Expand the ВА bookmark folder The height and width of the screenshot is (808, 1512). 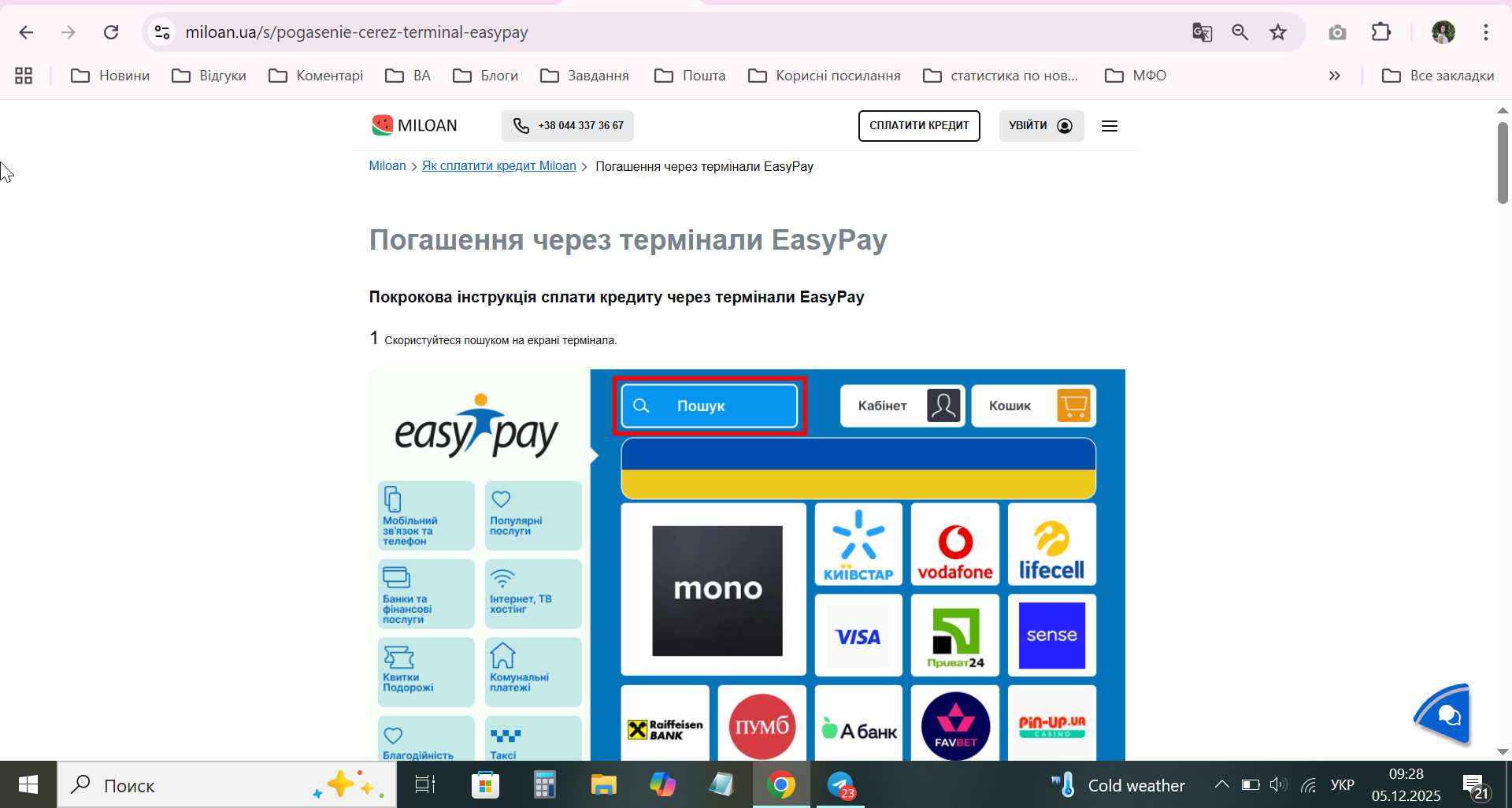click(408, 76)
